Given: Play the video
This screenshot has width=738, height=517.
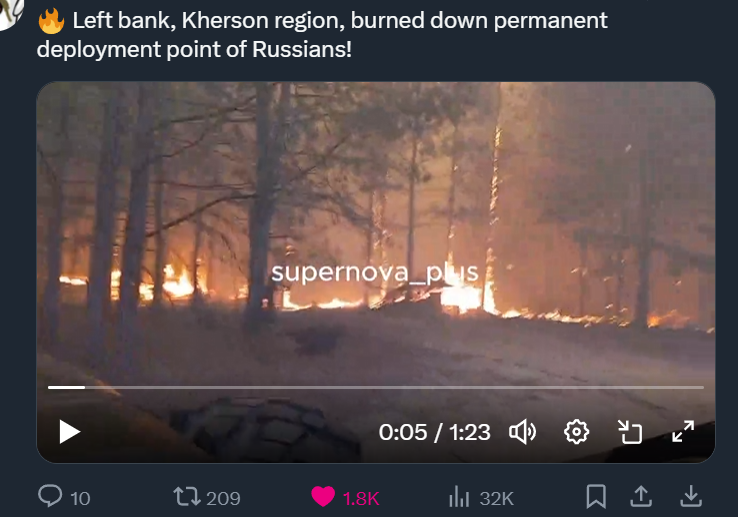Looking at the screenshot, I should coord(70,432).
